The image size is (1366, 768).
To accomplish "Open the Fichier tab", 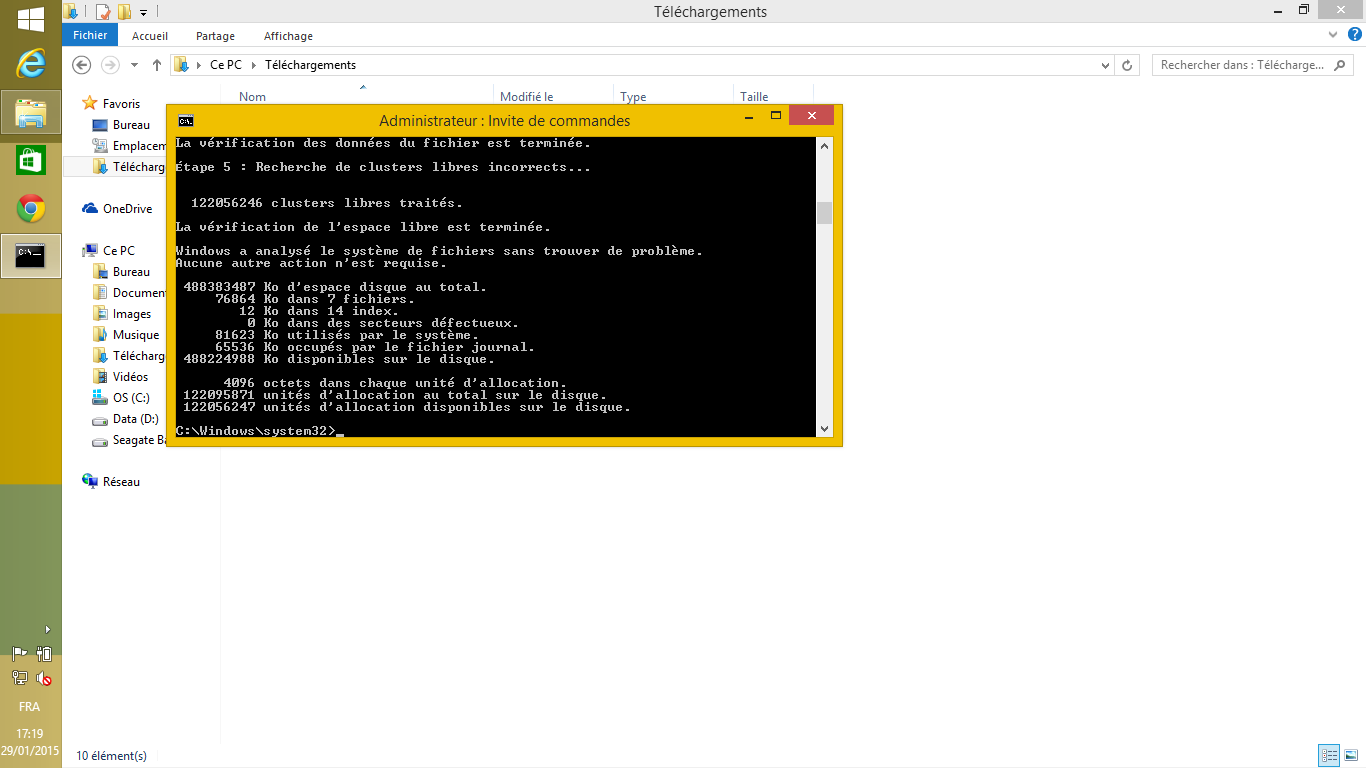I will click(x=90, y=35).
